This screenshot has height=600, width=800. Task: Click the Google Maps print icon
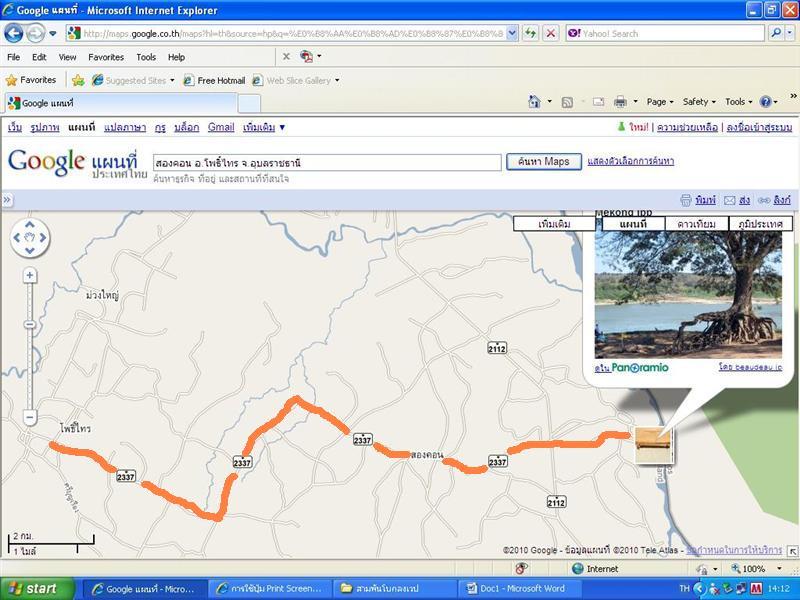point(686,201)
